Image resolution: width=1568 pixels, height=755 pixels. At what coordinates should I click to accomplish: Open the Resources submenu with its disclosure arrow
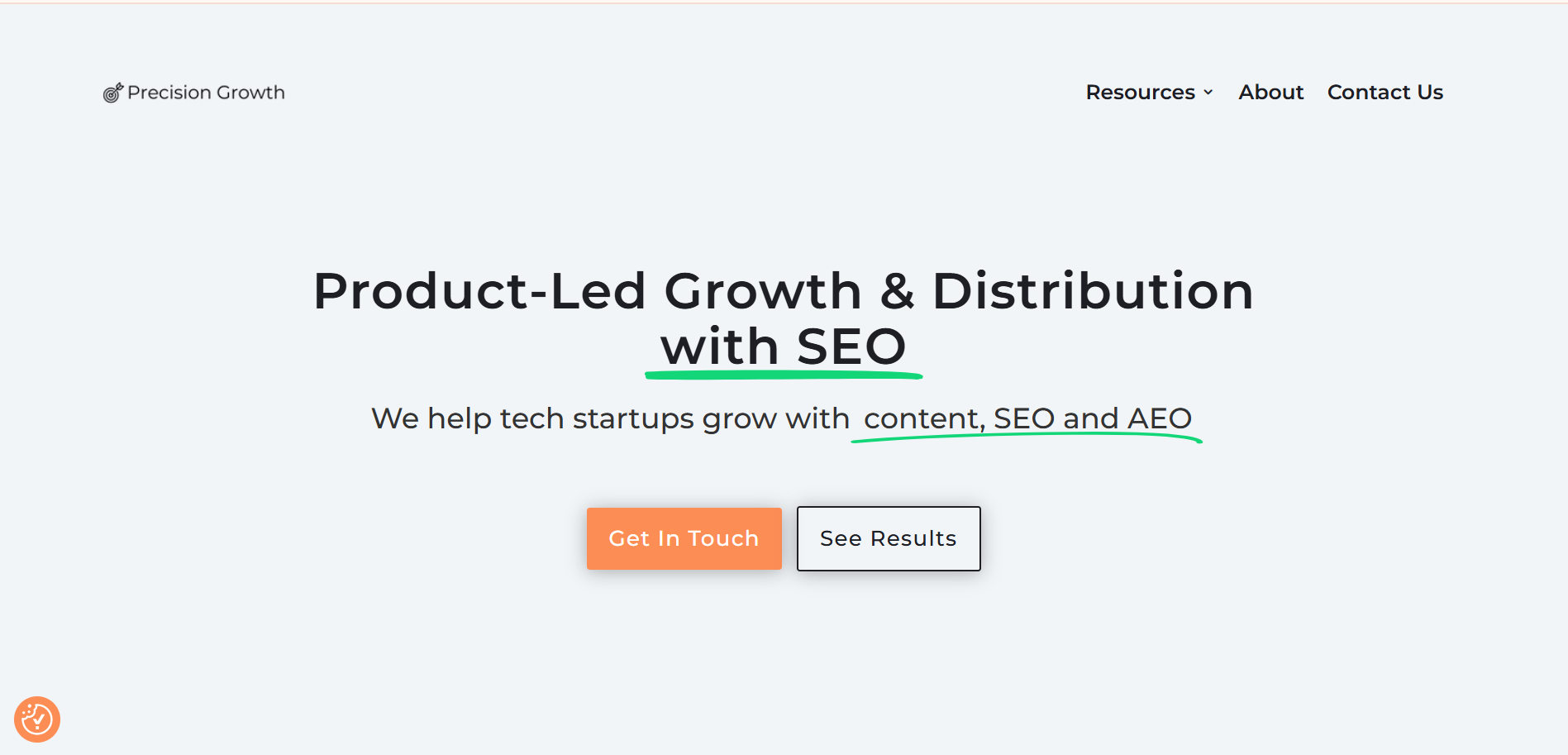[x=1208, y=92]
